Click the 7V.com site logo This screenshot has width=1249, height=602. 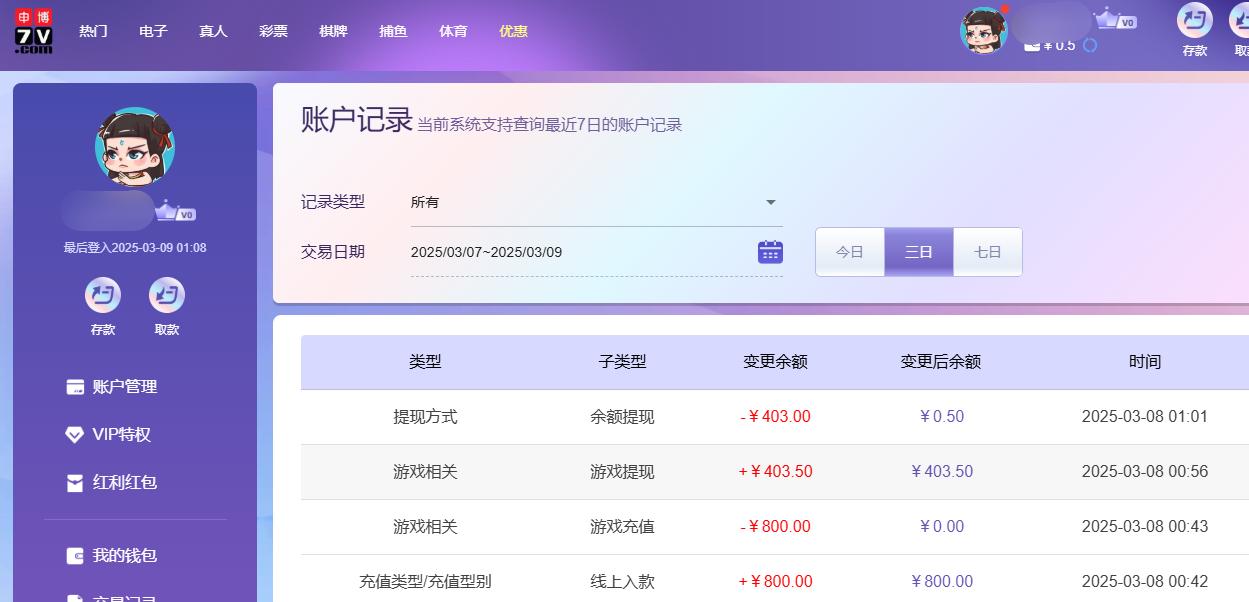click(32, 30)
